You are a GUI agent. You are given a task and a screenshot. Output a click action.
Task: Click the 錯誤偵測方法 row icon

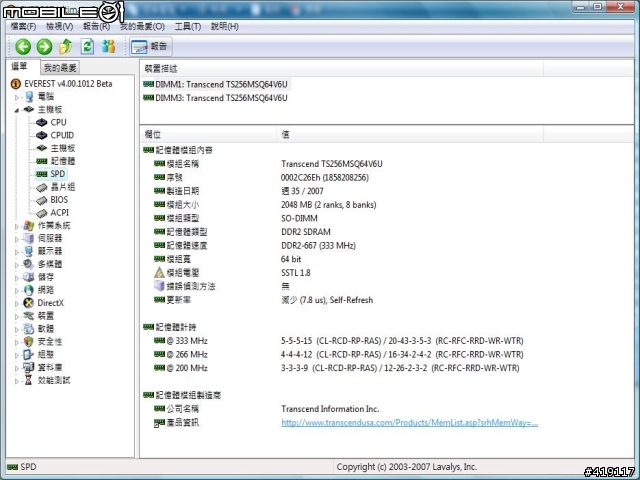tap(159, 286)
